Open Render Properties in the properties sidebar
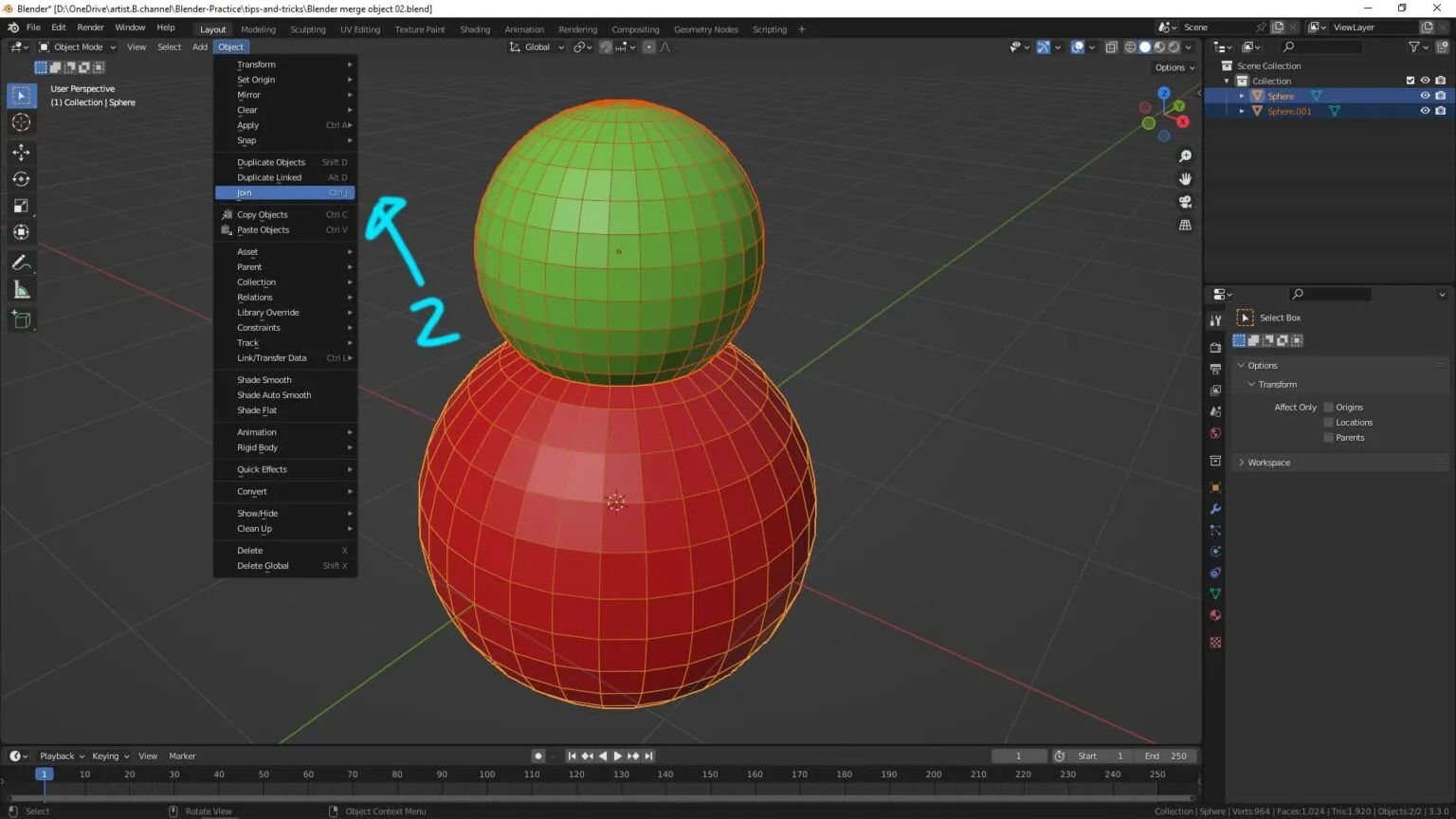 coord(1216,347)
